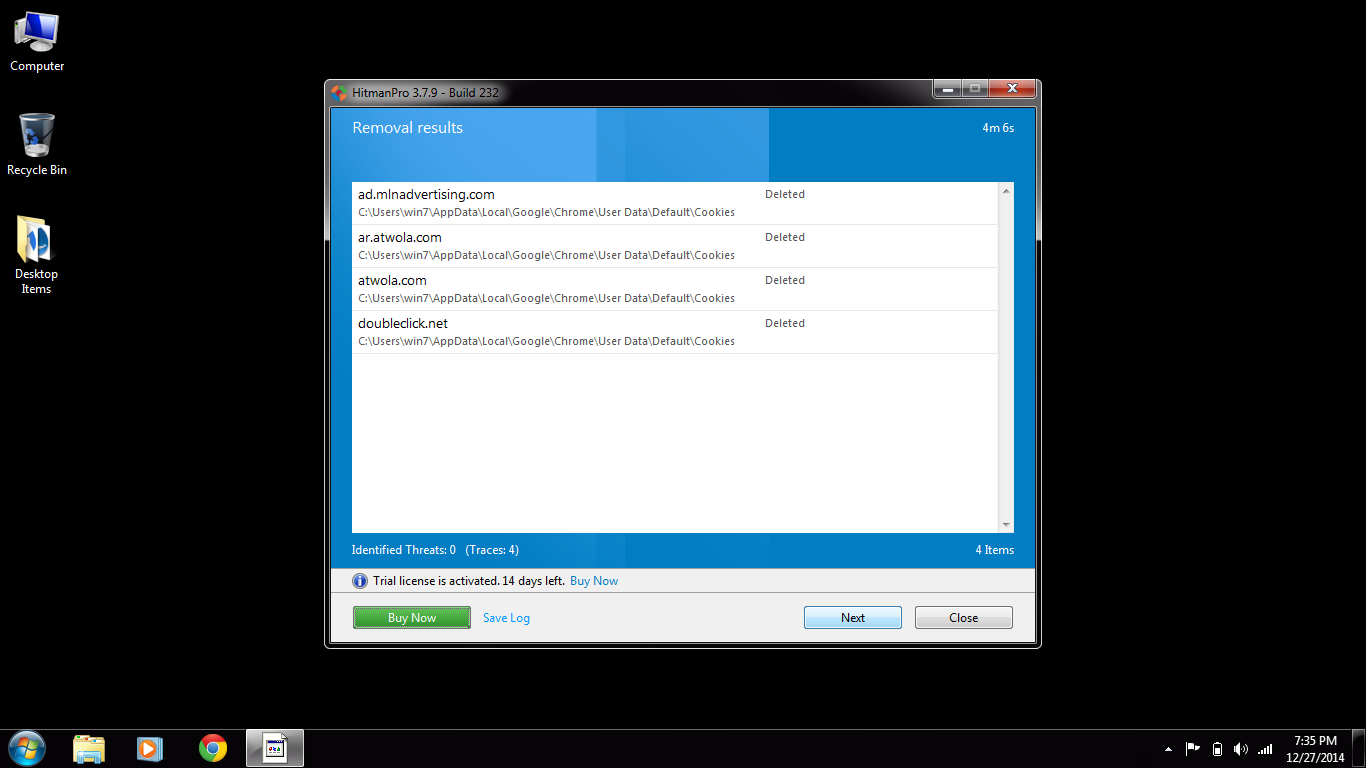Screen dimensions: 1366x768
Task: Click the 4 Items count text
Action: [995, 550]
